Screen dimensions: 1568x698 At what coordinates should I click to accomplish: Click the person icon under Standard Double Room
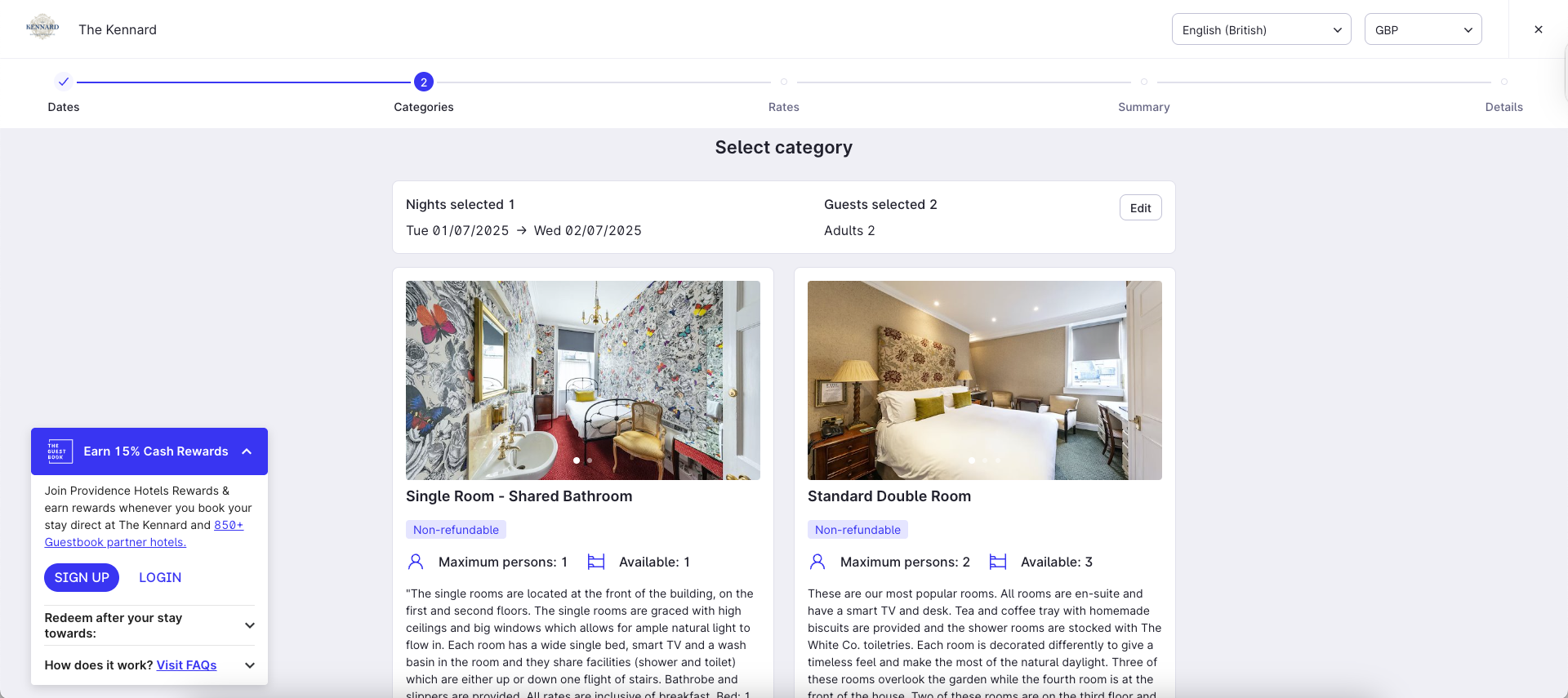817,562
